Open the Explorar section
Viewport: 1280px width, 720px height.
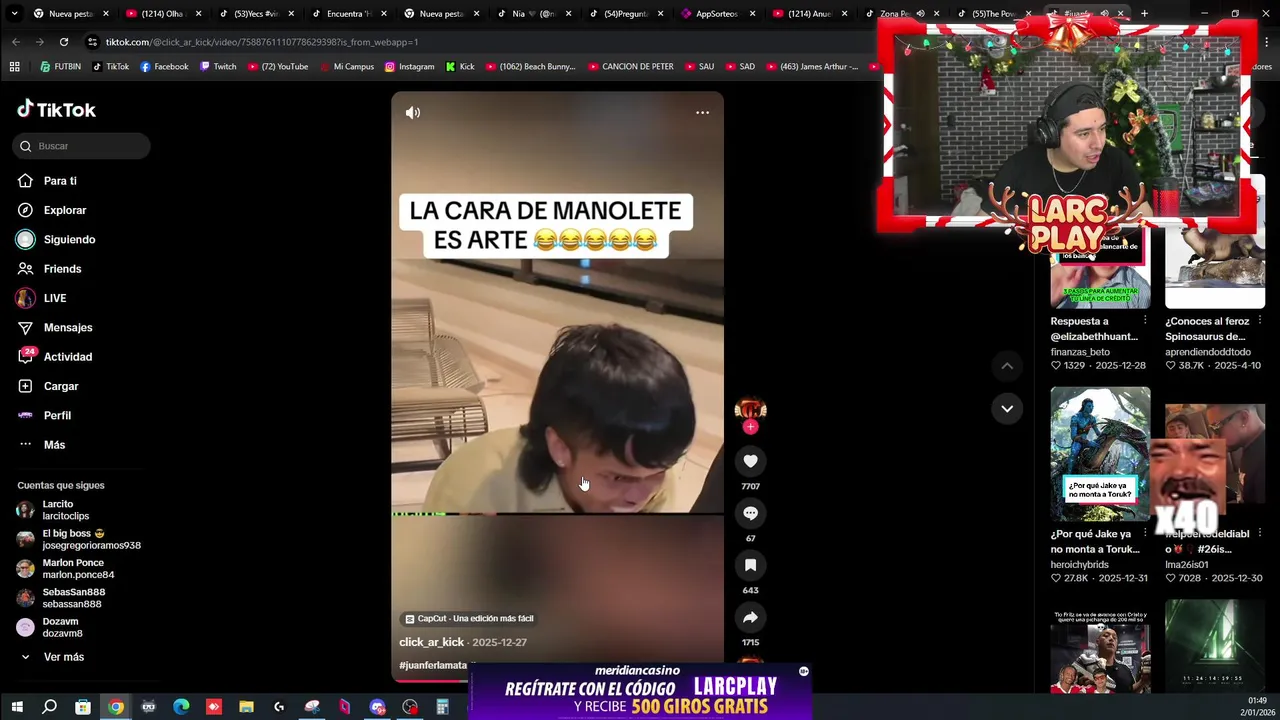pos(65,210)
